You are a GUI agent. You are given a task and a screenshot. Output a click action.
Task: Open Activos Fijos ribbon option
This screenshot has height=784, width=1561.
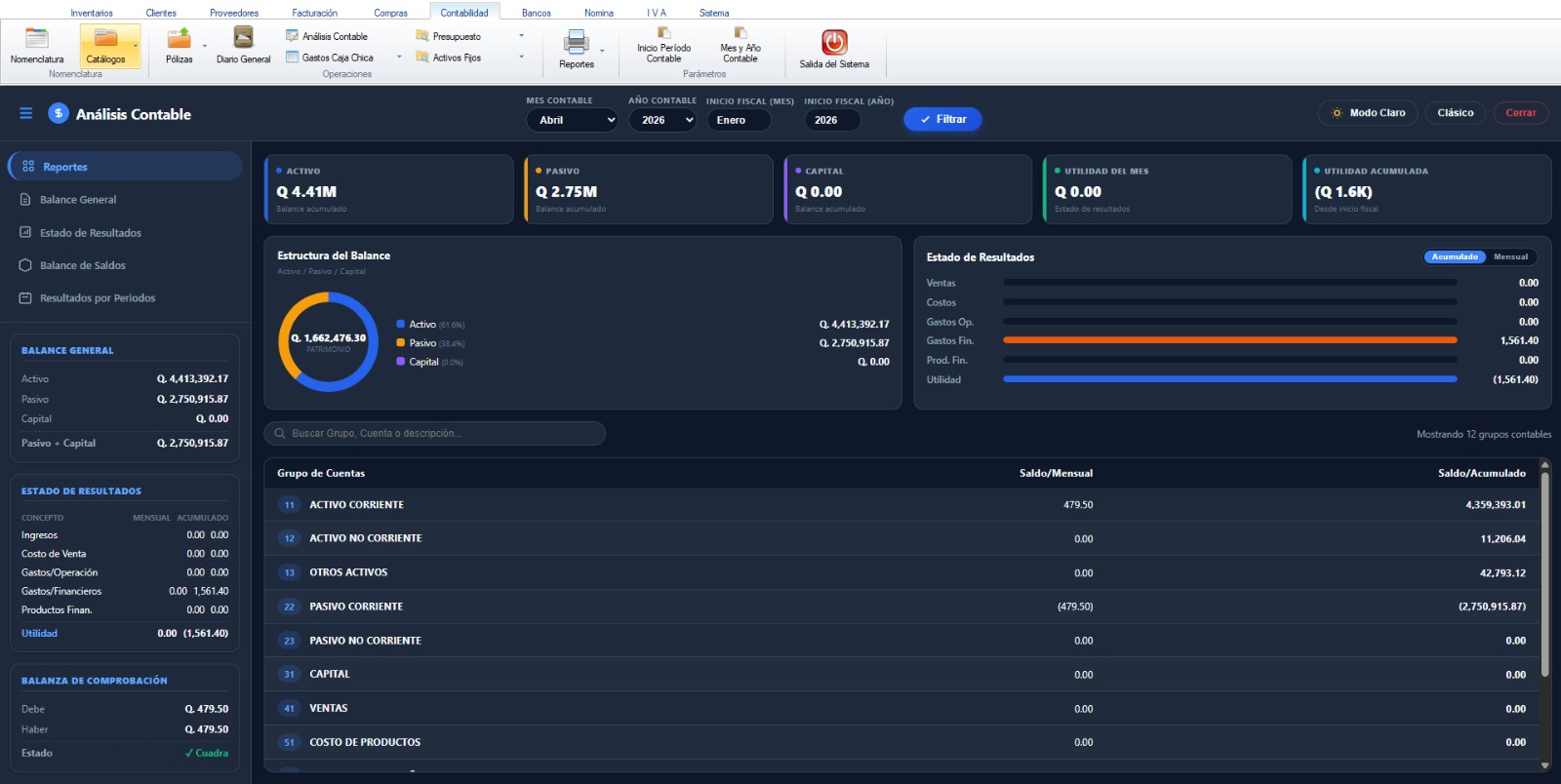(449, 58)
